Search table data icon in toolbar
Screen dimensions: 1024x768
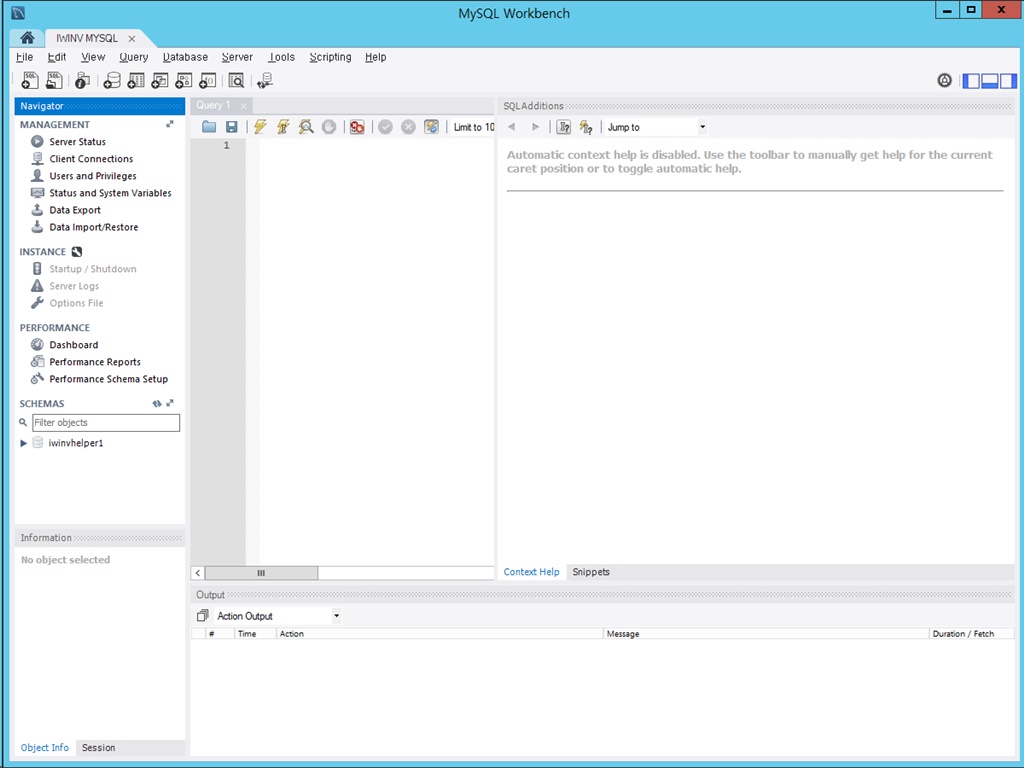tap(236, 80)
